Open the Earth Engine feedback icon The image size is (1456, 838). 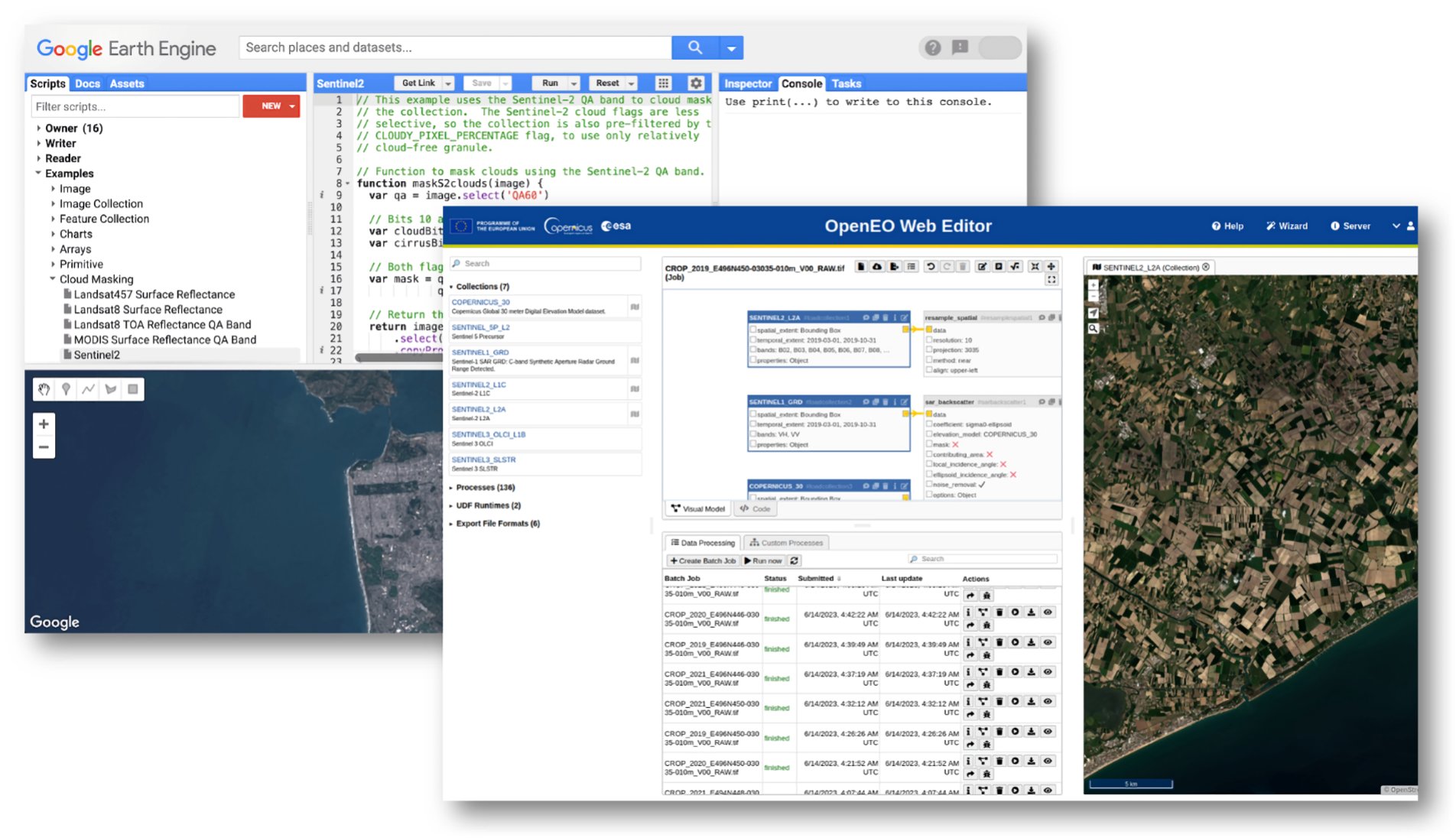[x=960, y=47]
